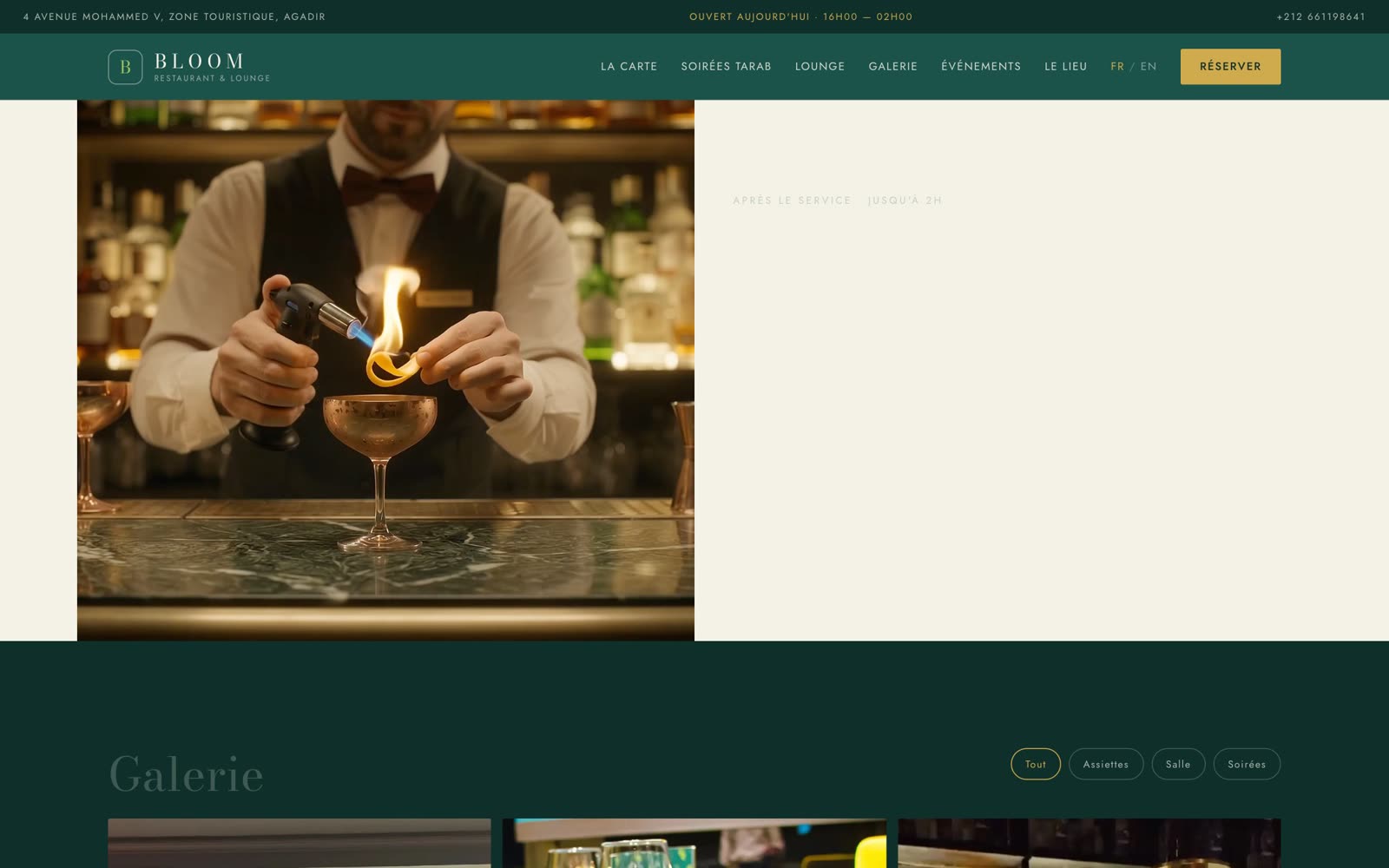Call the phone number +212 661198641

[1320, 16]
